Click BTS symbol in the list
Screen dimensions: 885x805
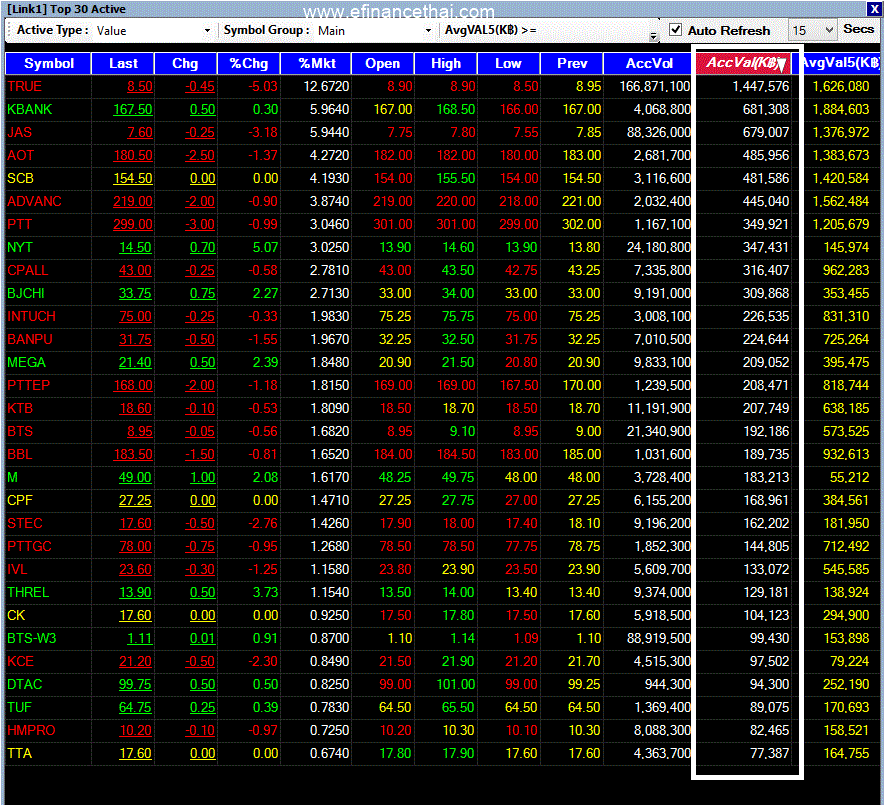coord(20,431)
